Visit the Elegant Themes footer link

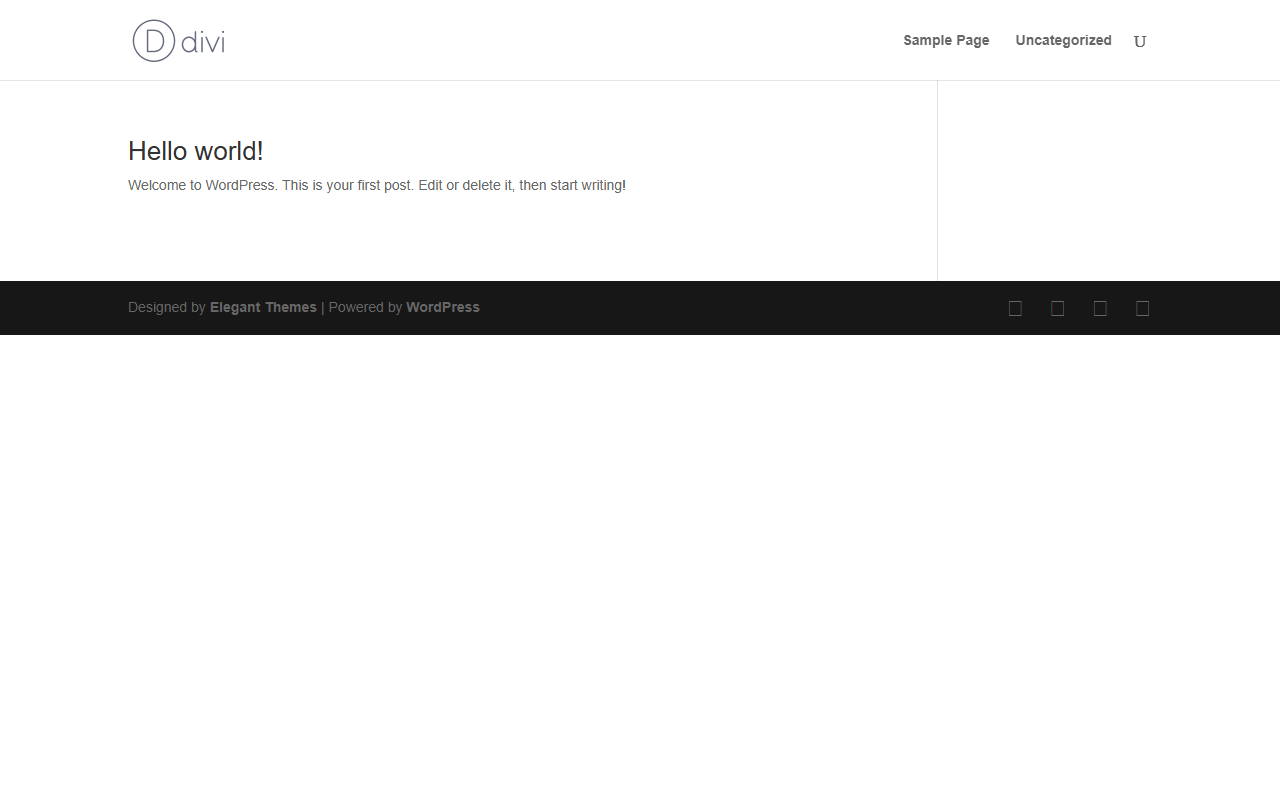[263, 308]
